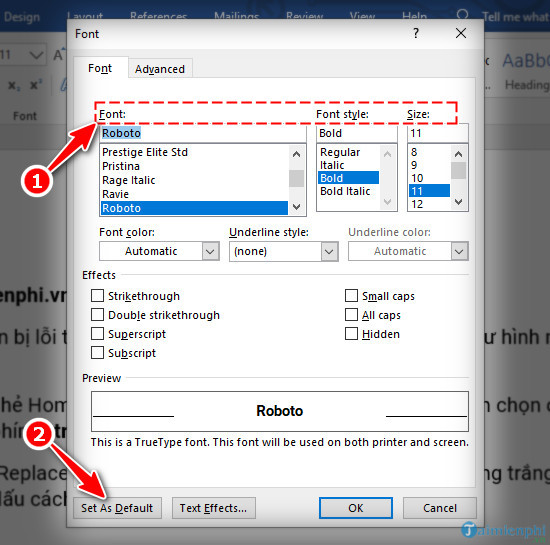Close the Font dialog with X
This screenshot has height=545, width=550.
pyautogui.click(x=461, y=33)
